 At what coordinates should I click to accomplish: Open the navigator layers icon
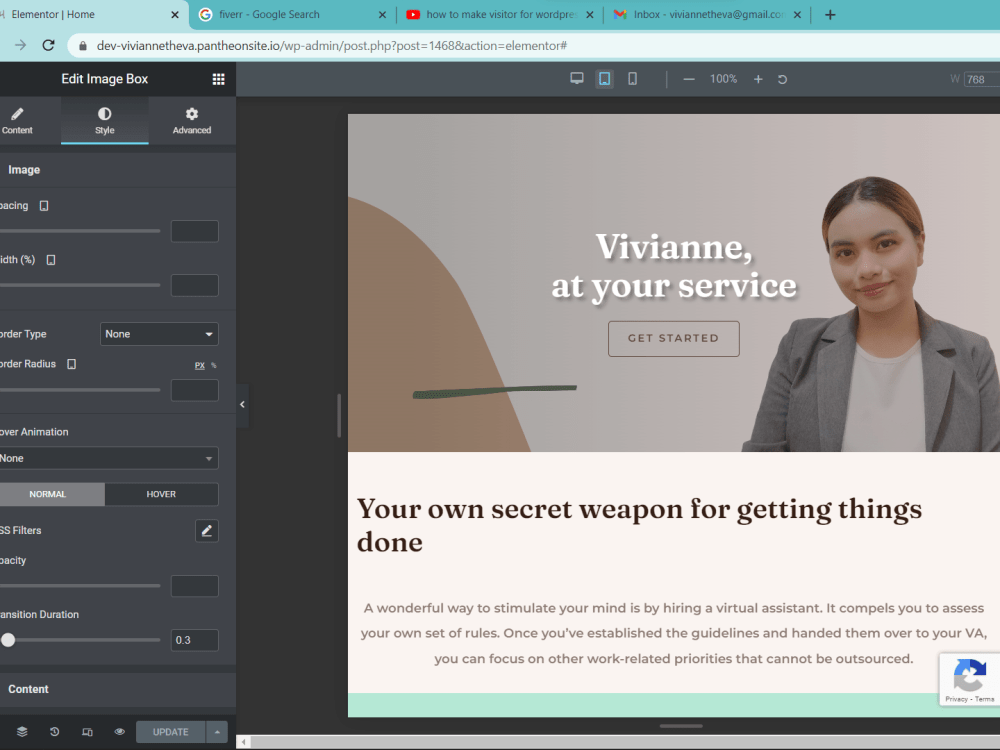(x=22, y=732)
